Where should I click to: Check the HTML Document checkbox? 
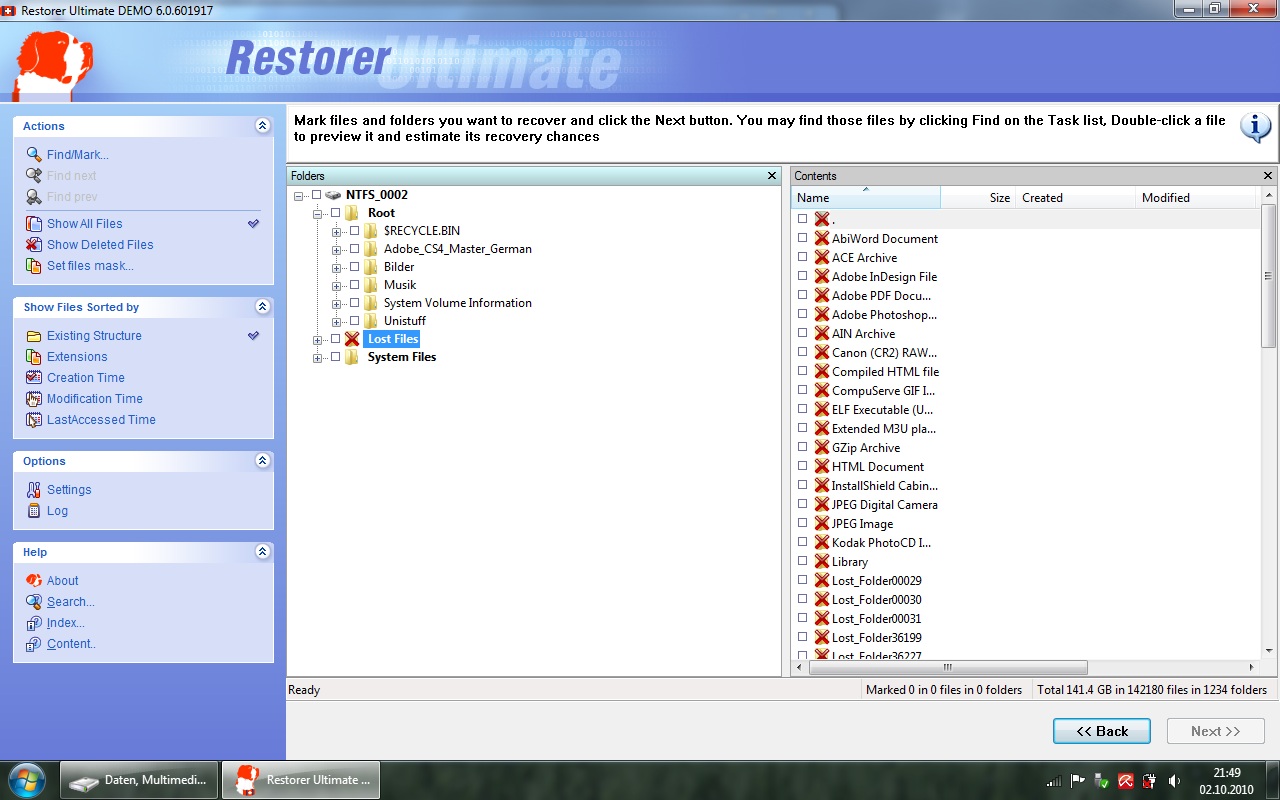pos(803,466)
